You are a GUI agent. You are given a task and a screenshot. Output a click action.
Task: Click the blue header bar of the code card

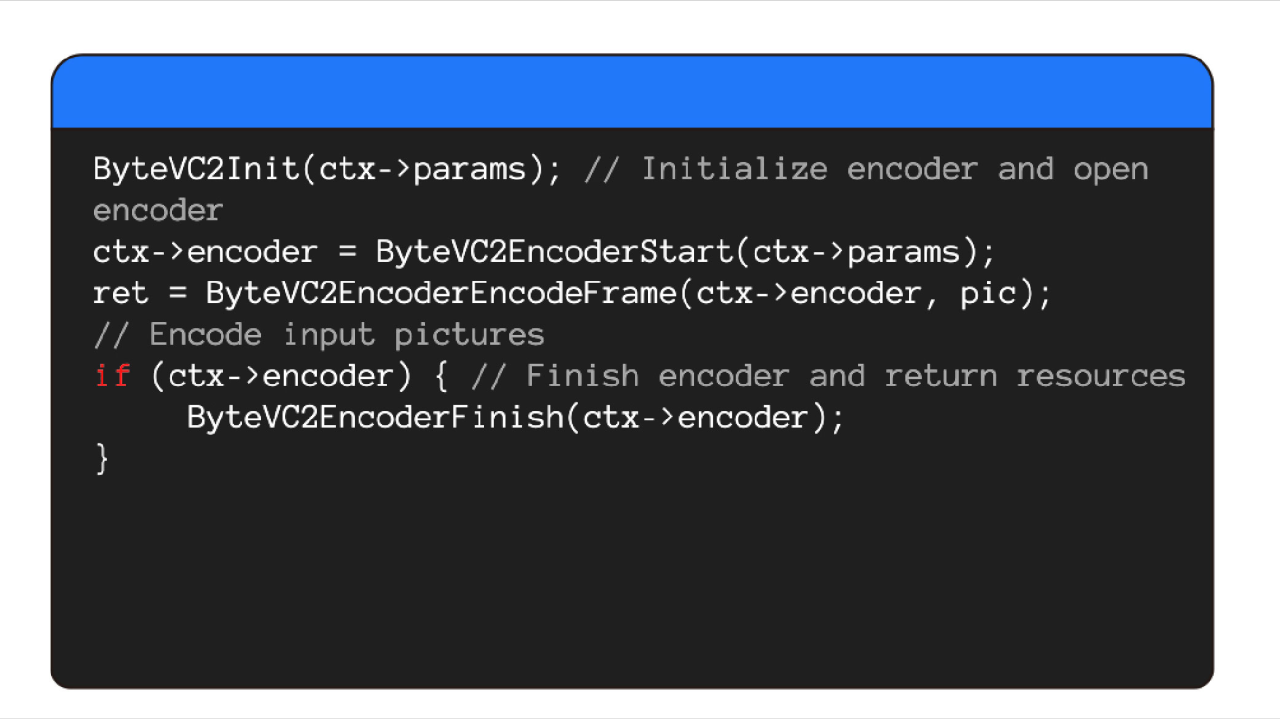(x=632, y=92)
